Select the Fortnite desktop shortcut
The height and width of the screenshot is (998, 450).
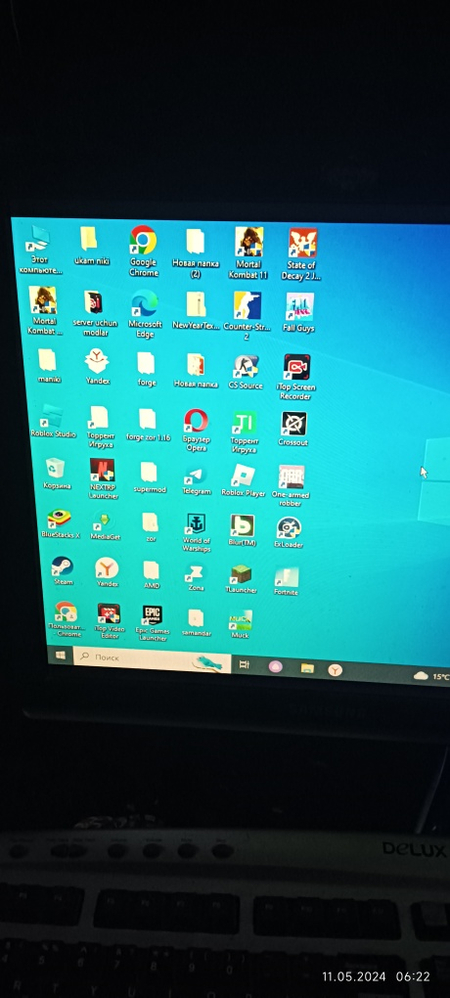pos(286,581)
